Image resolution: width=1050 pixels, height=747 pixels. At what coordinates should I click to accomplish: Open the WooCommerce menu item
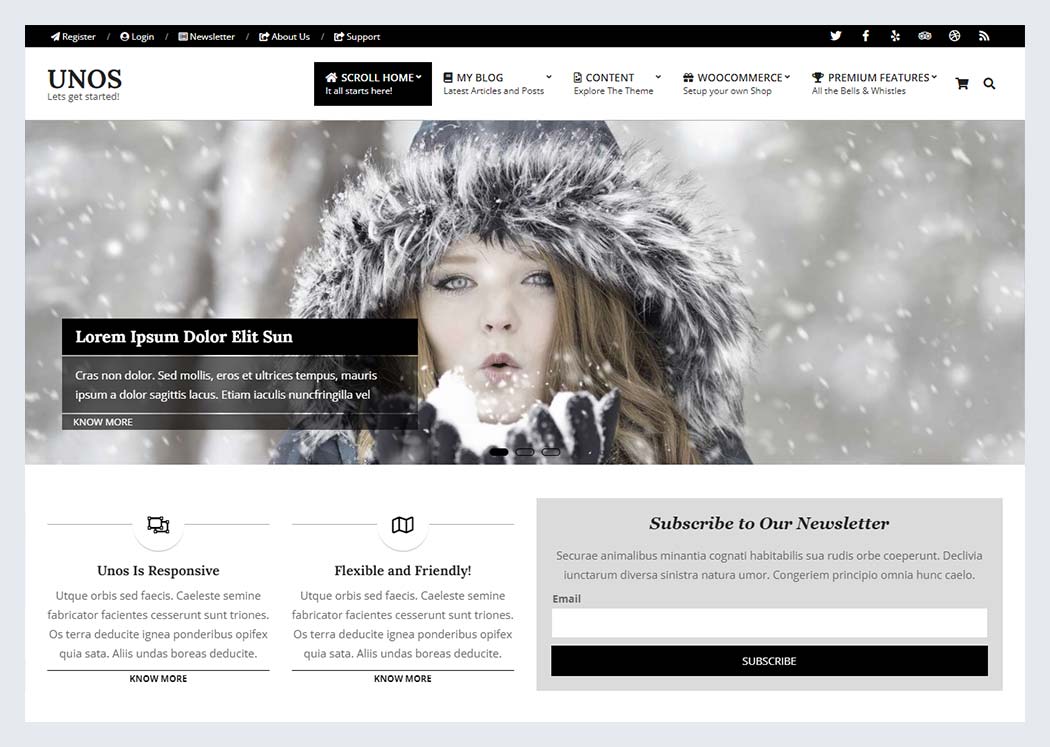coord(736,84)
